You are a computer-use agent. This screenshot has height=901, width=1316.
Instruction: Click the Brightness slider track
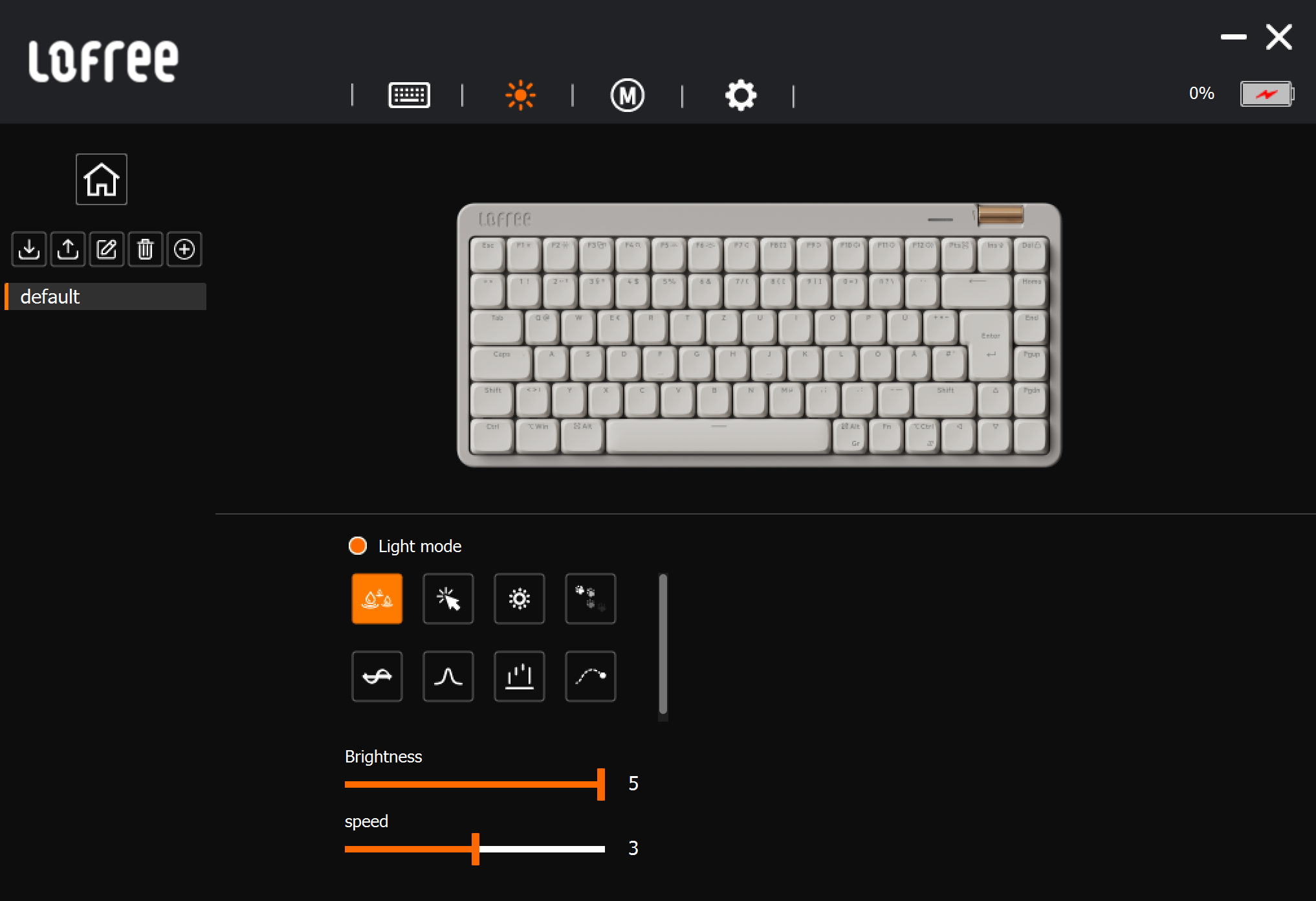[x=475, y=784]
